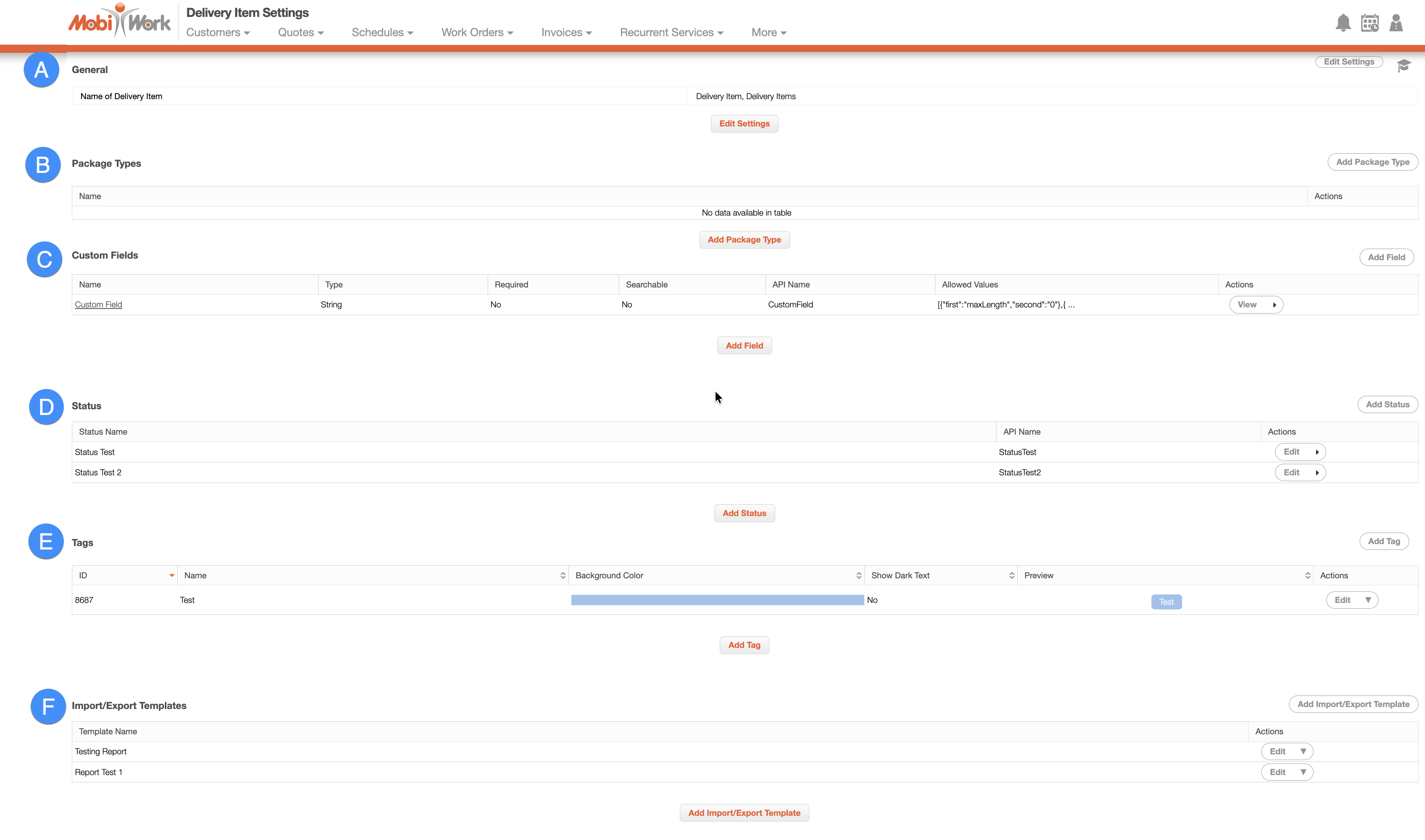Click the blue background color bar for Test tag

point(717,600)
